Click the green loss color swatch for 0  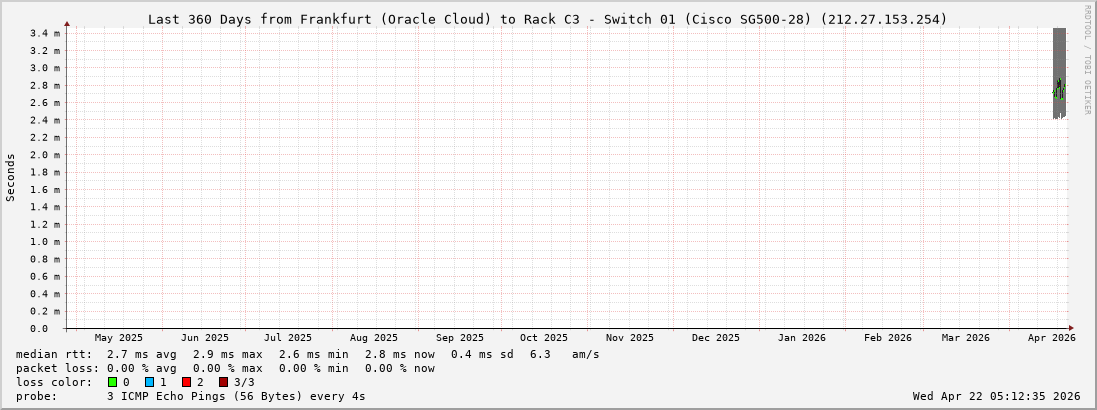pos(112,382)
